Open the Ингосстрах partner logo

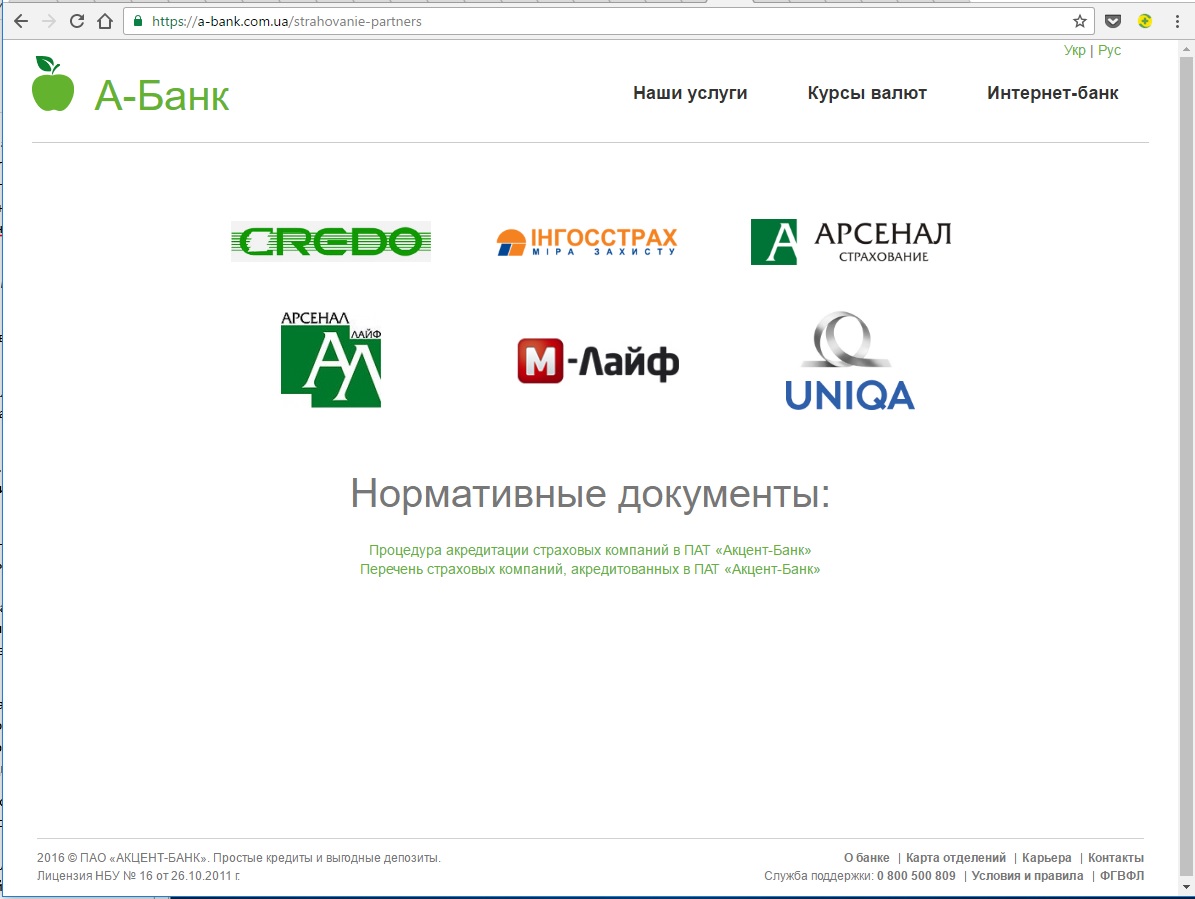click(587, 242)
